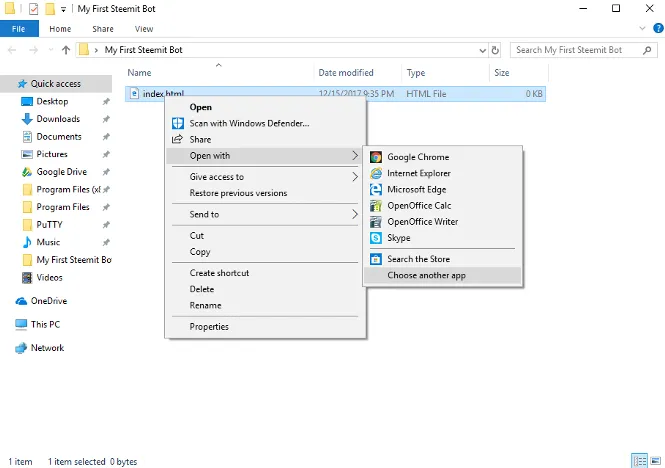Choose another app from the submenu

[426, 275]
